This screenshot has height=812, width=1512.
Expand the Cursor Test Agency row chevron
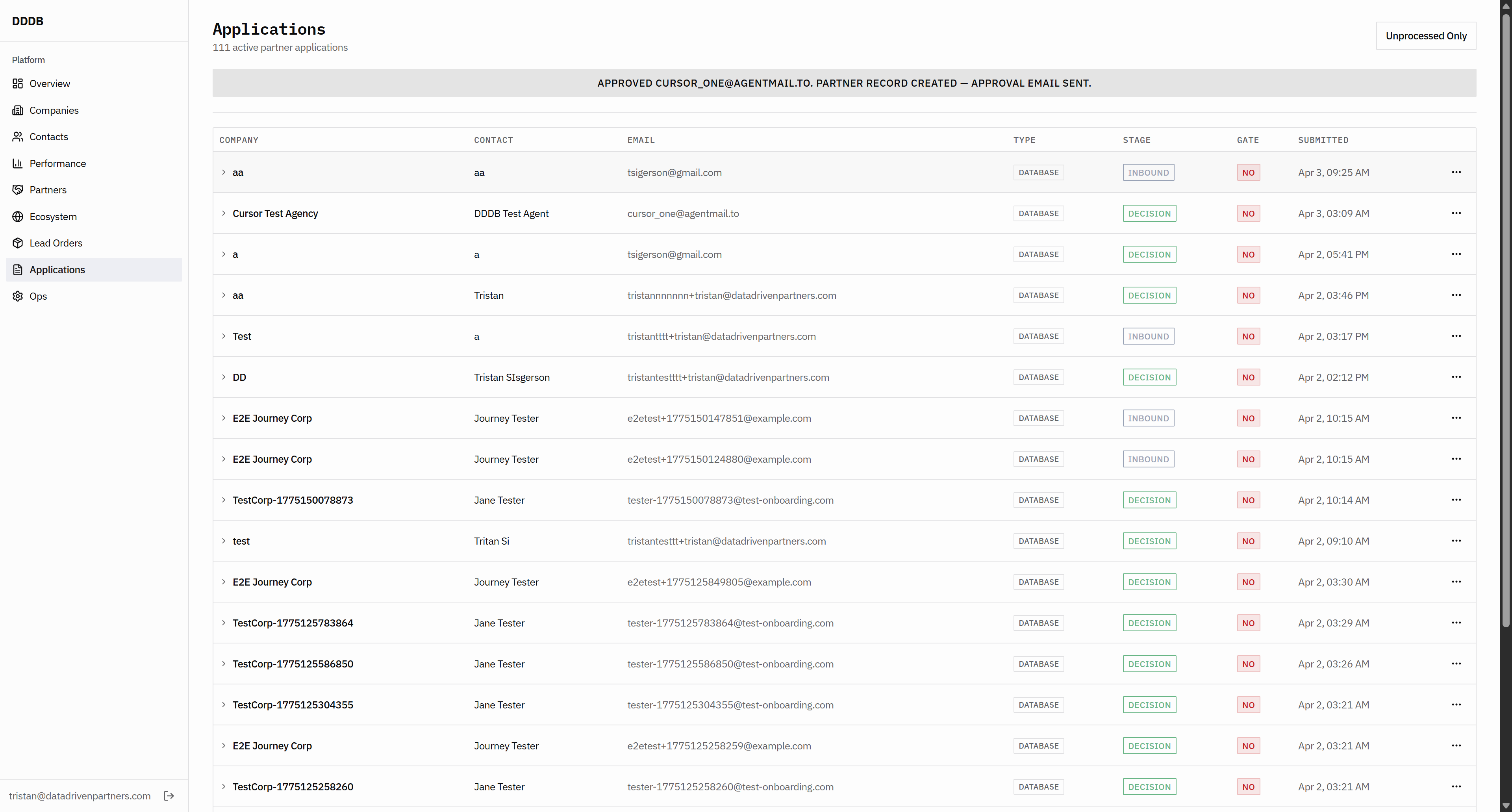click(x=224, y=213)
